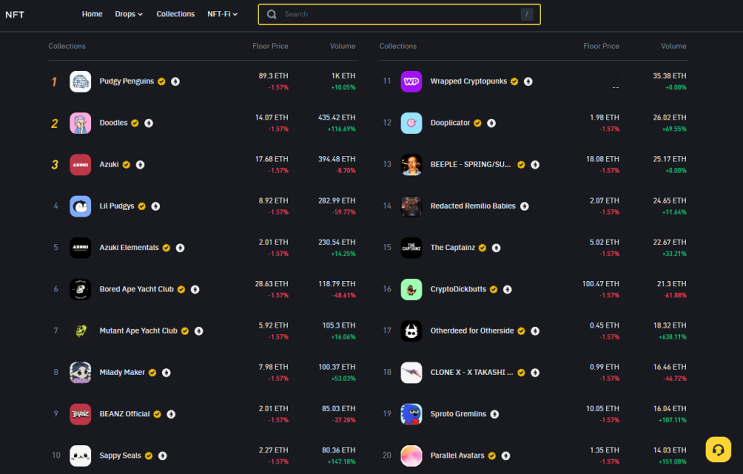Screen dimensions: 743x474
Task: Click the verified badge next to Doodles
Action: click(135, 123)
